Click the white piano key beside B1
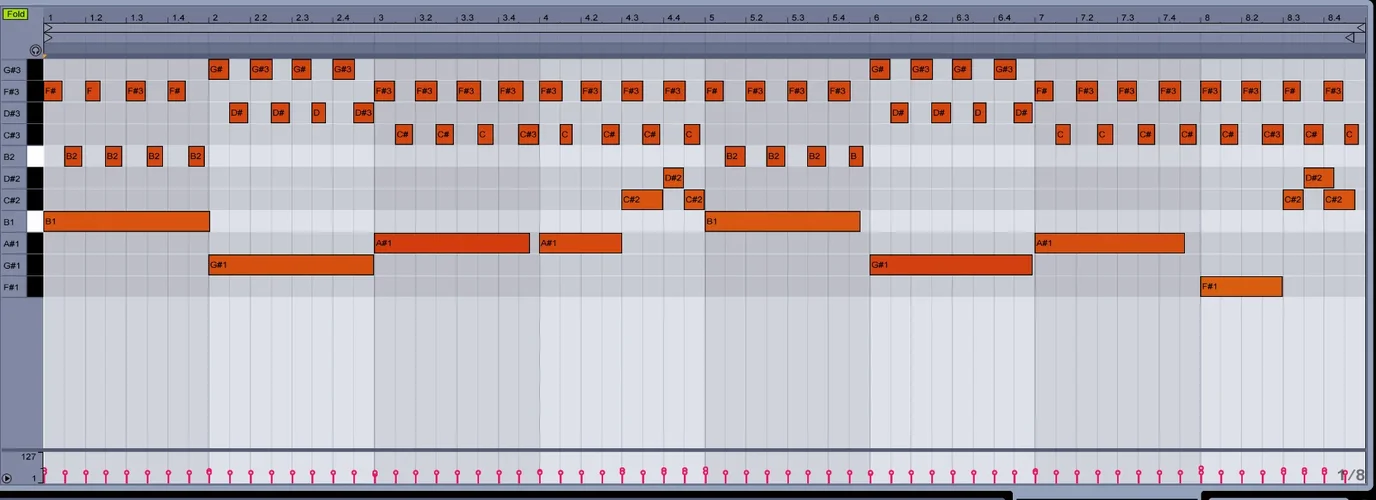The height and width of the screenshot is (500, 1376). [x=35, y=221]
